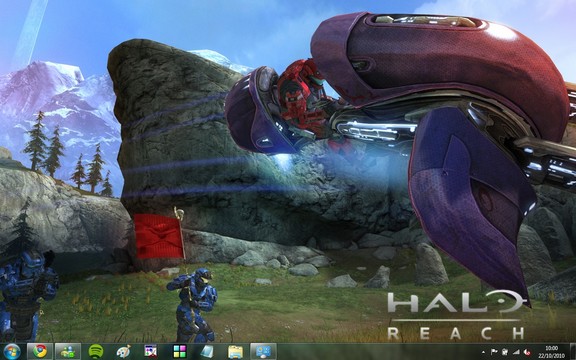Screen dimensions: 576x360
Task: Open the four colored squares app
Action: click(x=180, y=352)
